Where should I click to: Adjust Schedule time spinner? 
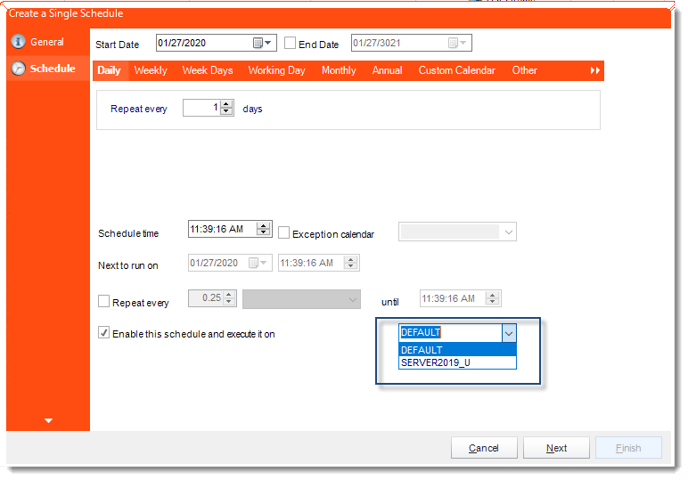tap(264, 229)
